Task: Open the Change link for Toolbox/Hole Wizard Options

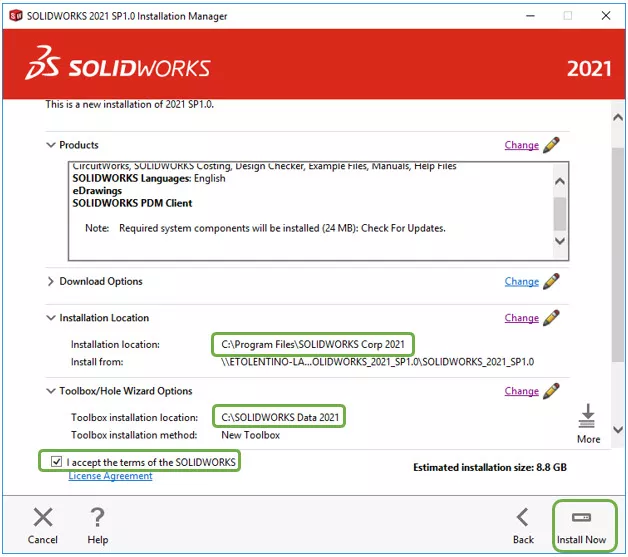Action: click(x=521, y=391)
